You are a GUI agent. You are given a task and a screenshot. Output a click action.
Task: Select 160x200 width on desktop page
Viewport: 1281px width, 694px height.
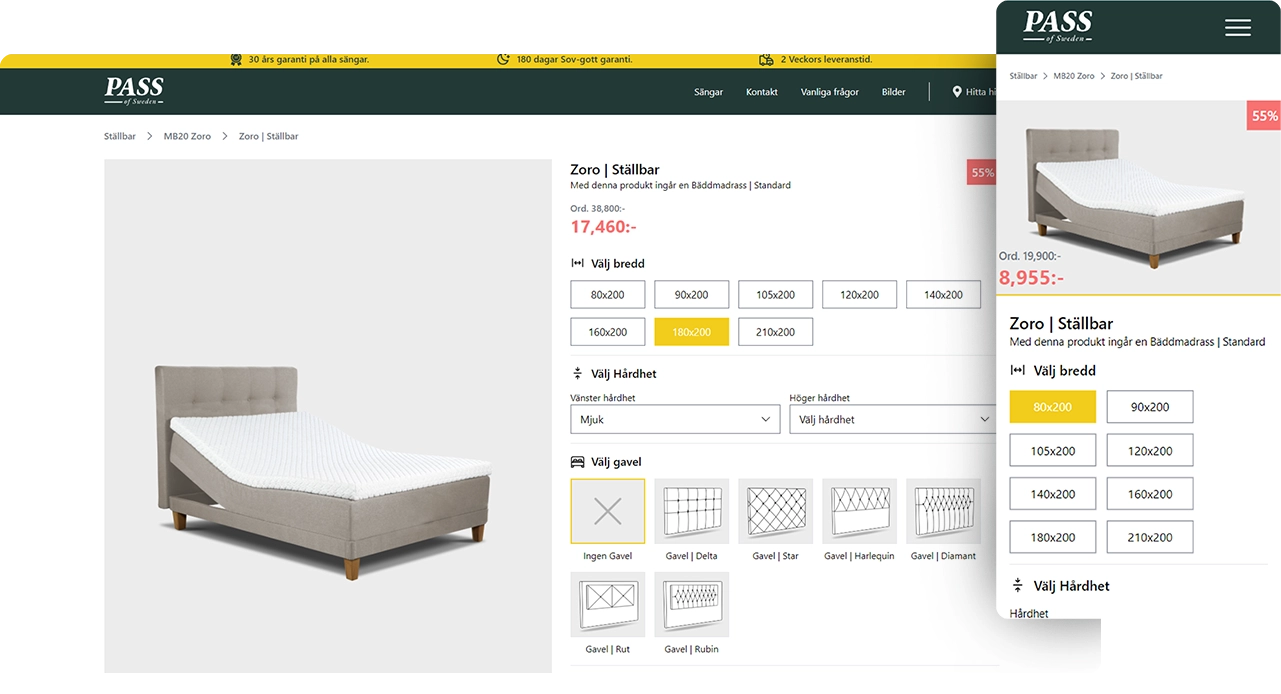point(608,332)
